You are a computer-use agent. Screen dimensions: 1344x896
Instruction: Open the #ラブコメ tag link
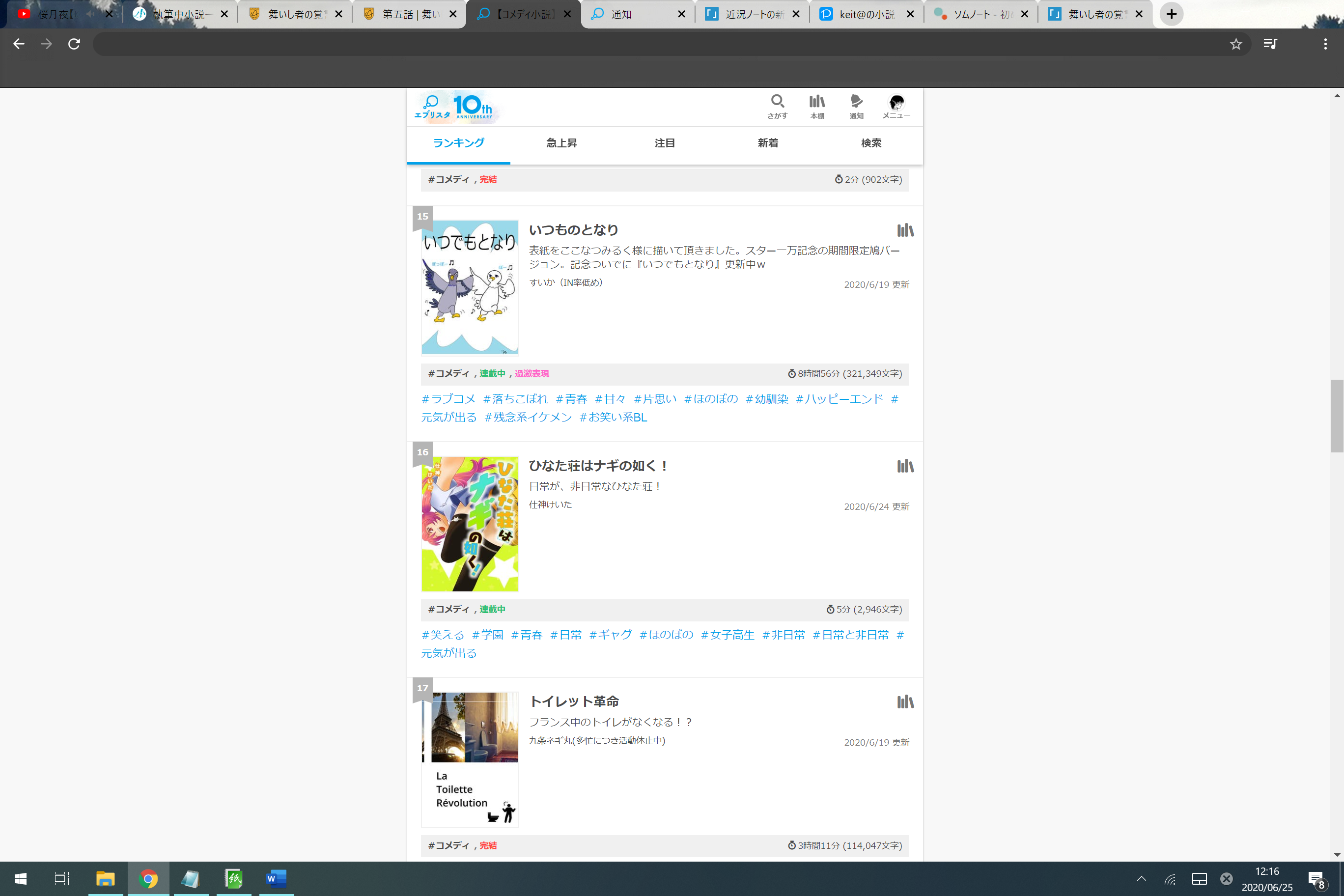tap(448, 399)
